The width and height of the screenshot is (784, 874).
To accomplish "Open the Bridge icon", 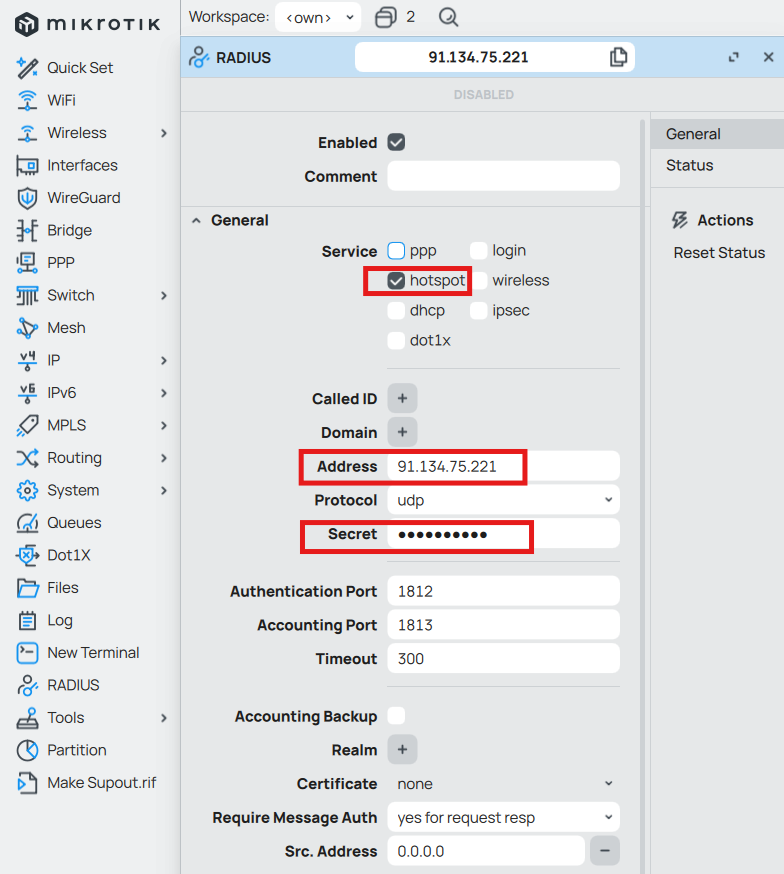I will pos(27,230).
